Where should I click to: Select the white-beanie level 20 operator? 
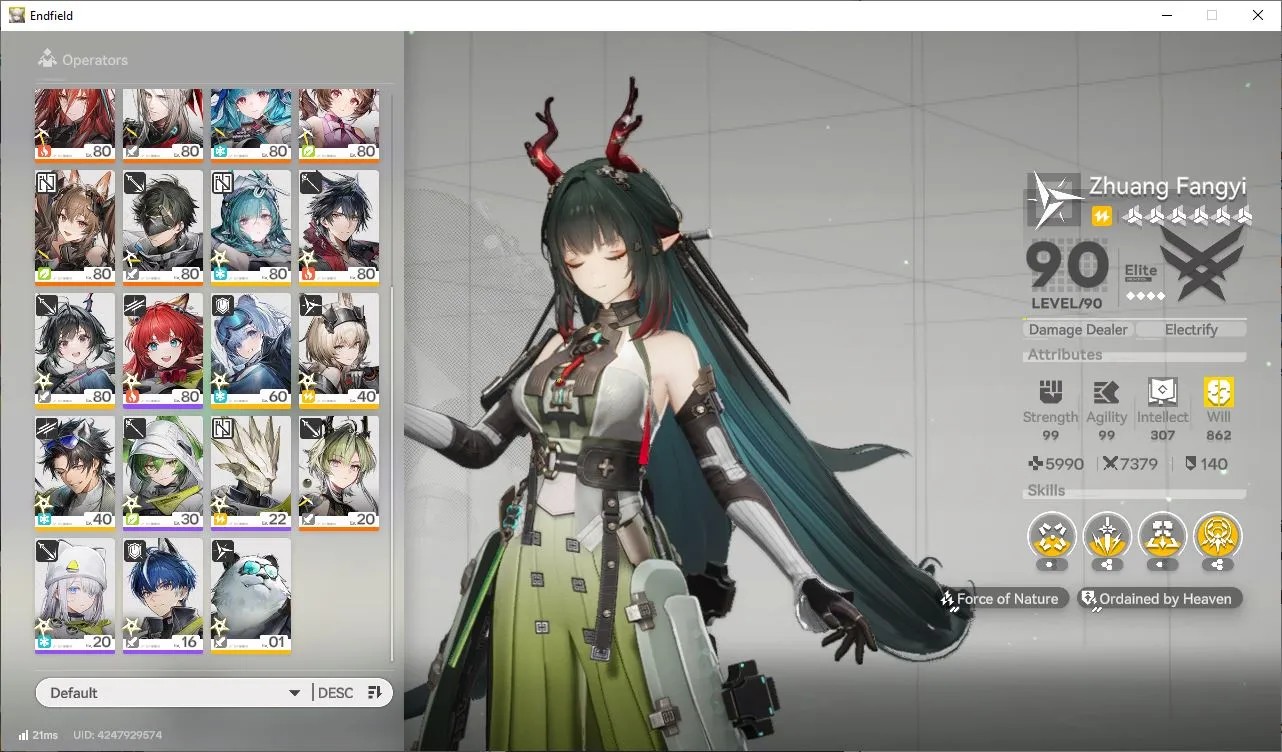[75, 596]
